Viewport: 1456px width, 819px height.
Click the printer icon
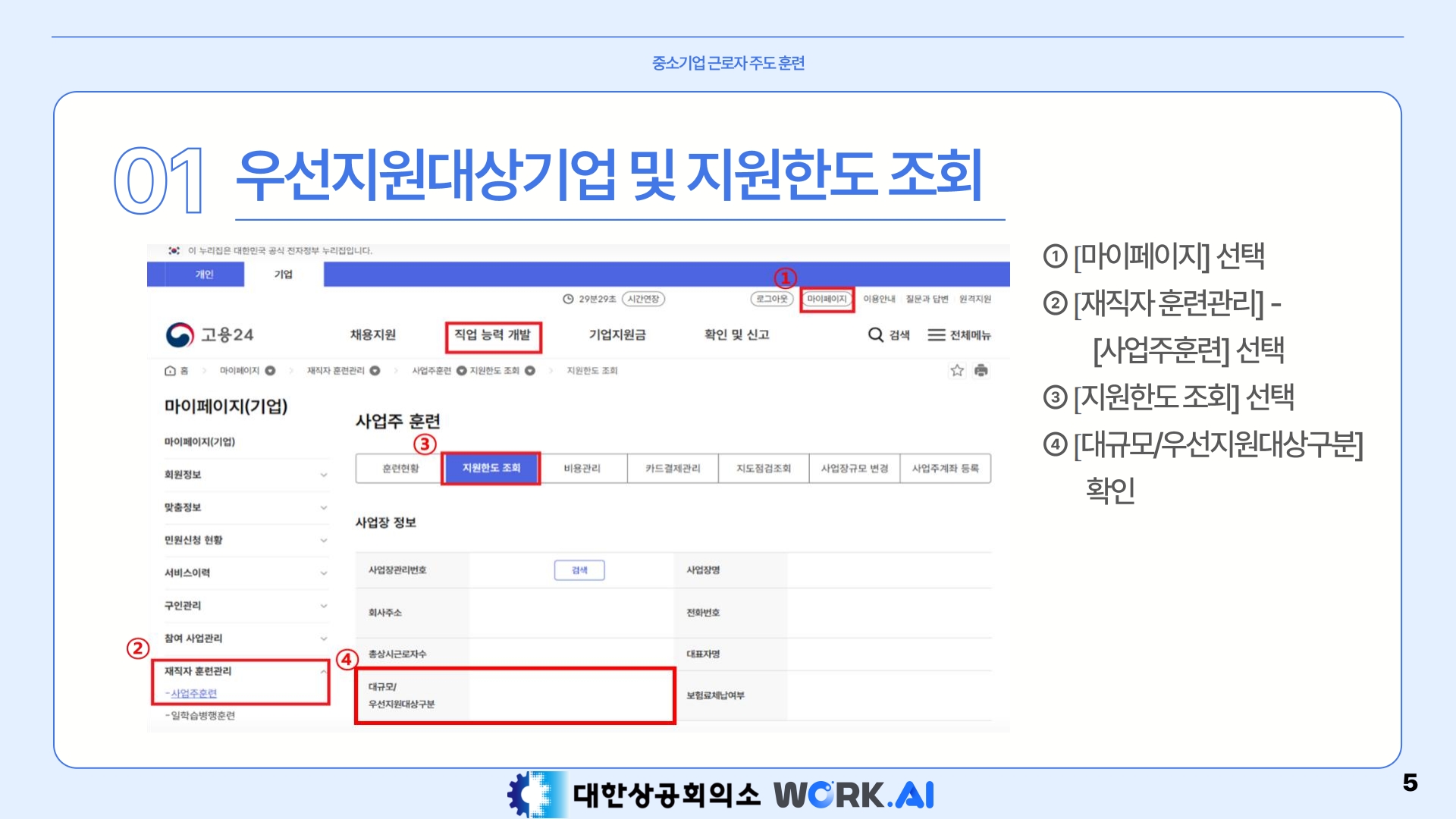pyautogui.click(x=981, y=370)
